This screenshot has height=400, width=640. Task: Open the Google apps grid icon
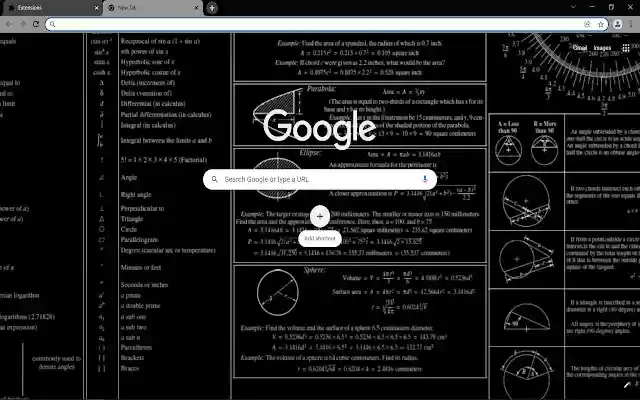coord(625,48)
